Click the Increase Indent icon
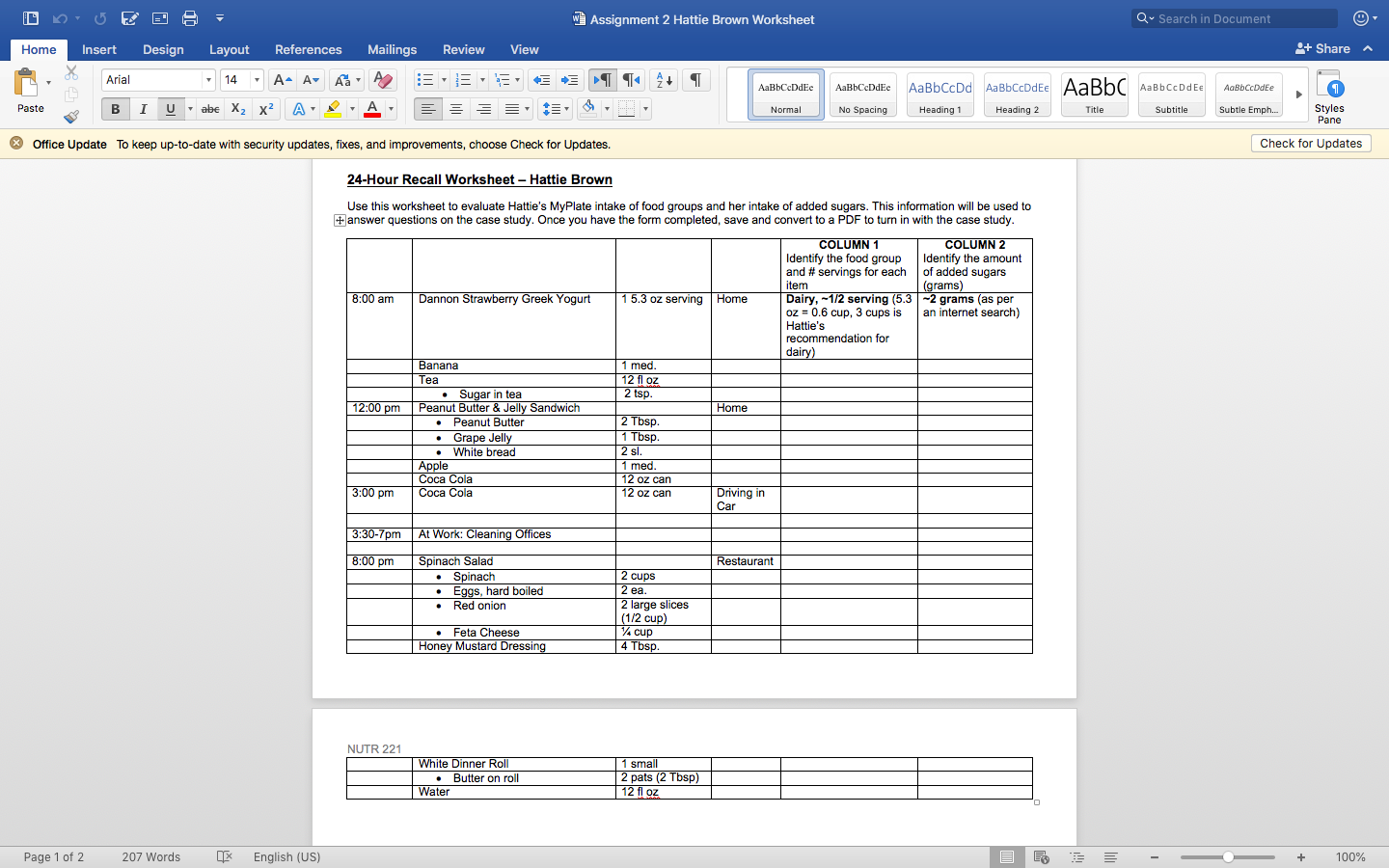The image size is (1389, 868). 570,80
